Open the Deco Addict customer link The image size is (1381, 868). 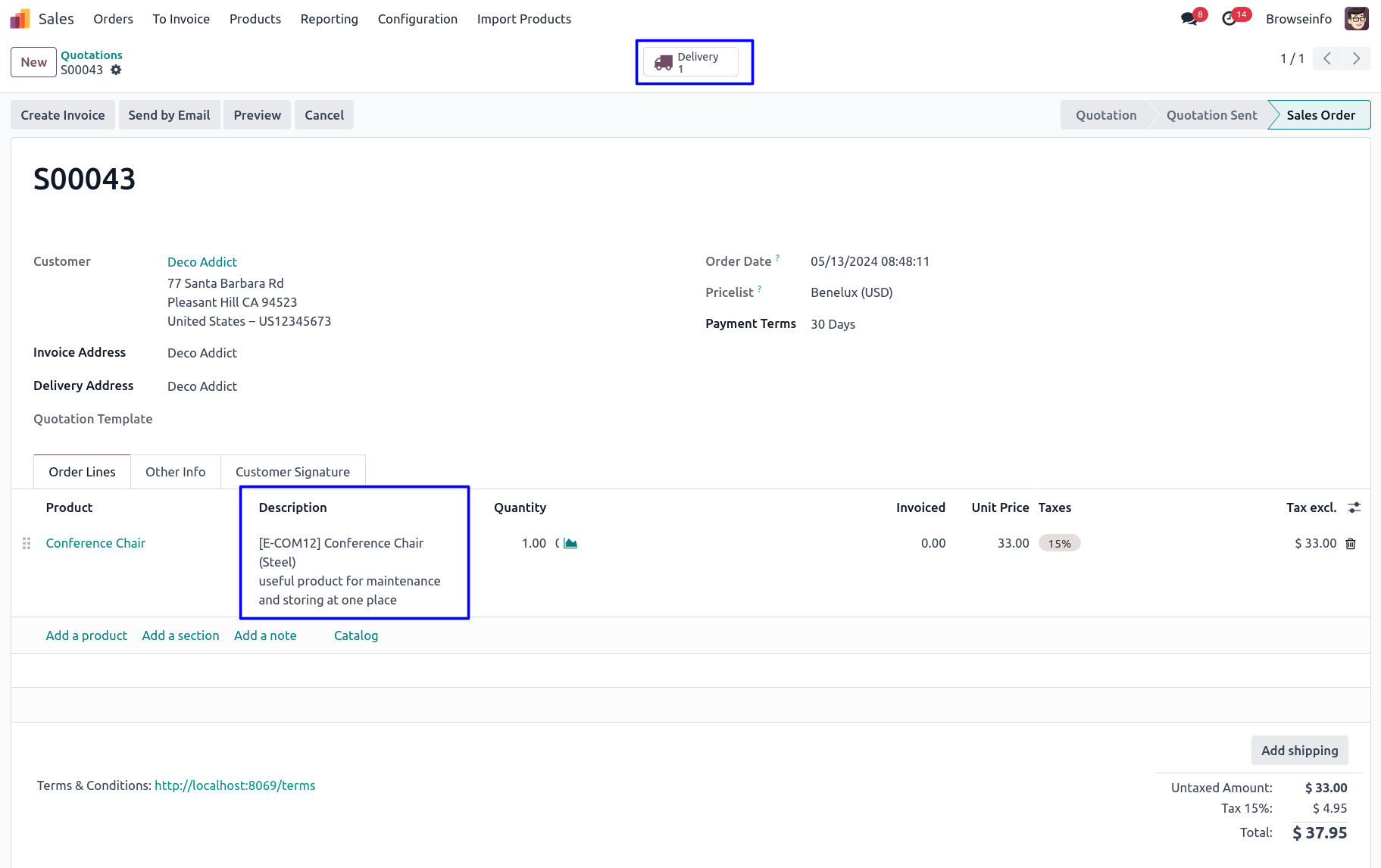pos(202,262)
